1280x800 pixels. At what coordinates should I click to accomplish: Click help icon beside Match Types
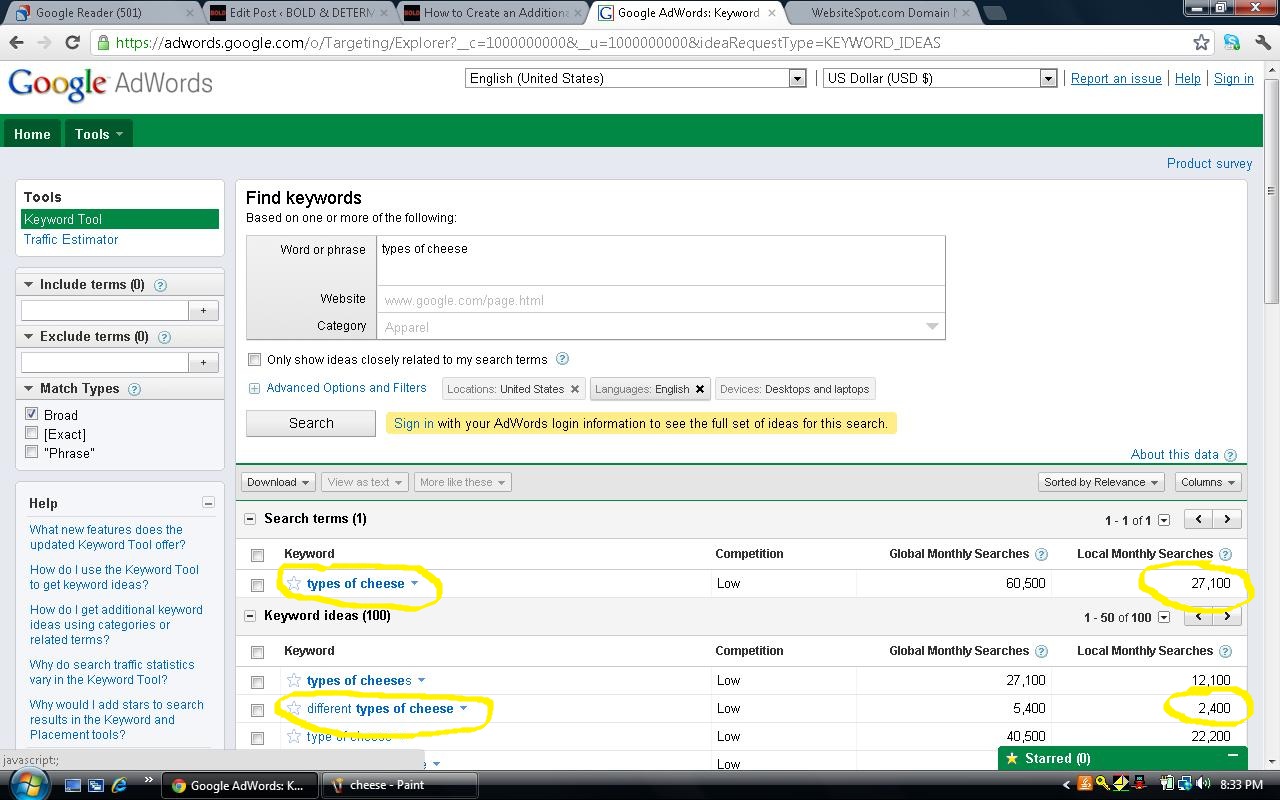point(134,389)
